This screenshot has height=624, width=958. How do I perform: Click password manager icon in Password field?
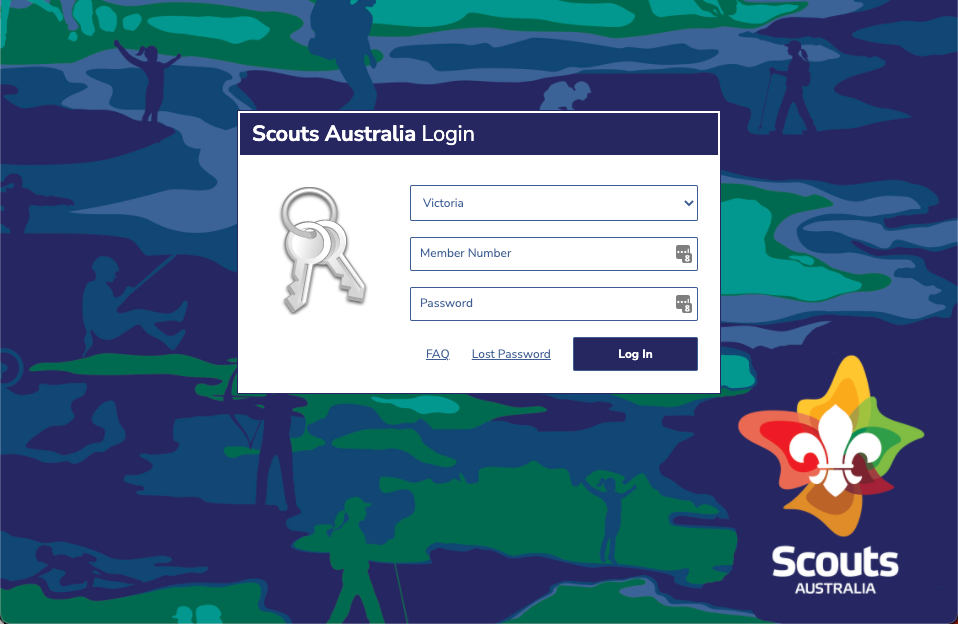point(683,304)
